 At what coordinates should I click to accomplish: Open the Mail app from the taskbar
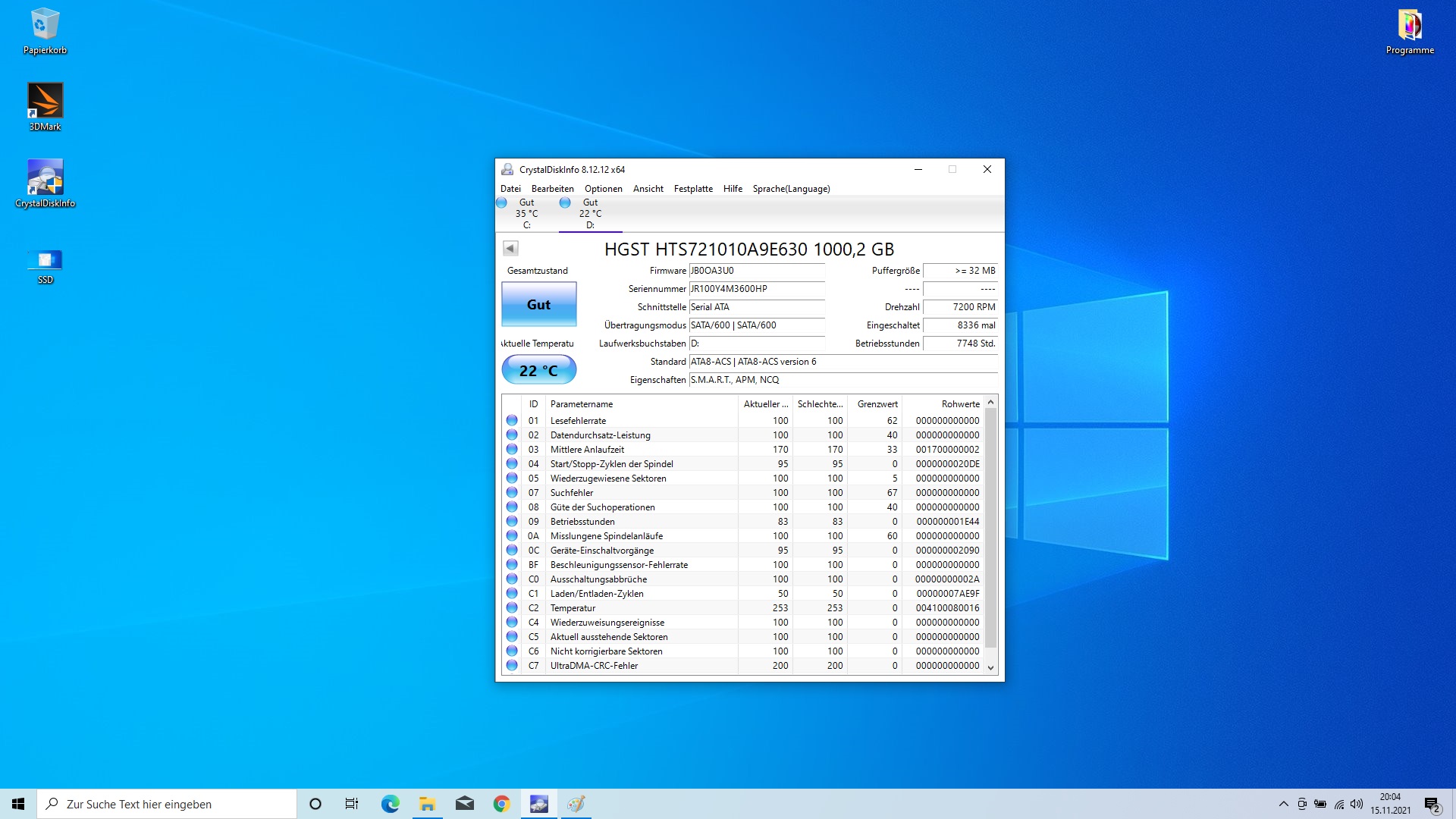point(464,804)
